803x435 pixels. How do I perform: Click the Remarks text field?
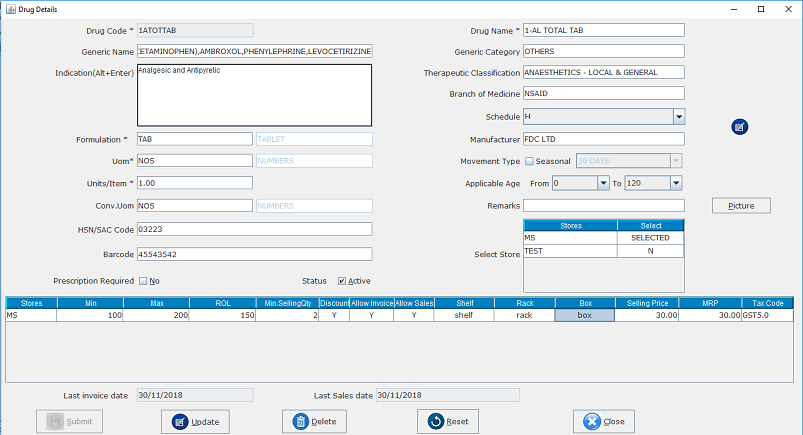pyautogui.click(x=603, y=206)
